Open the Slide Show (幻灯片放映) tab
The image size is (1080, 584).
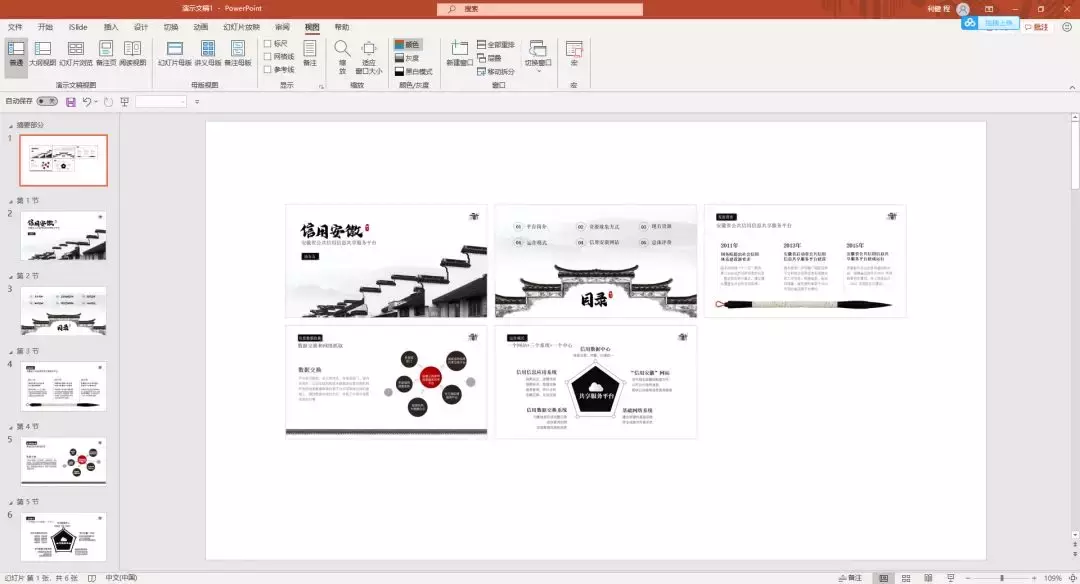(242, 27)
